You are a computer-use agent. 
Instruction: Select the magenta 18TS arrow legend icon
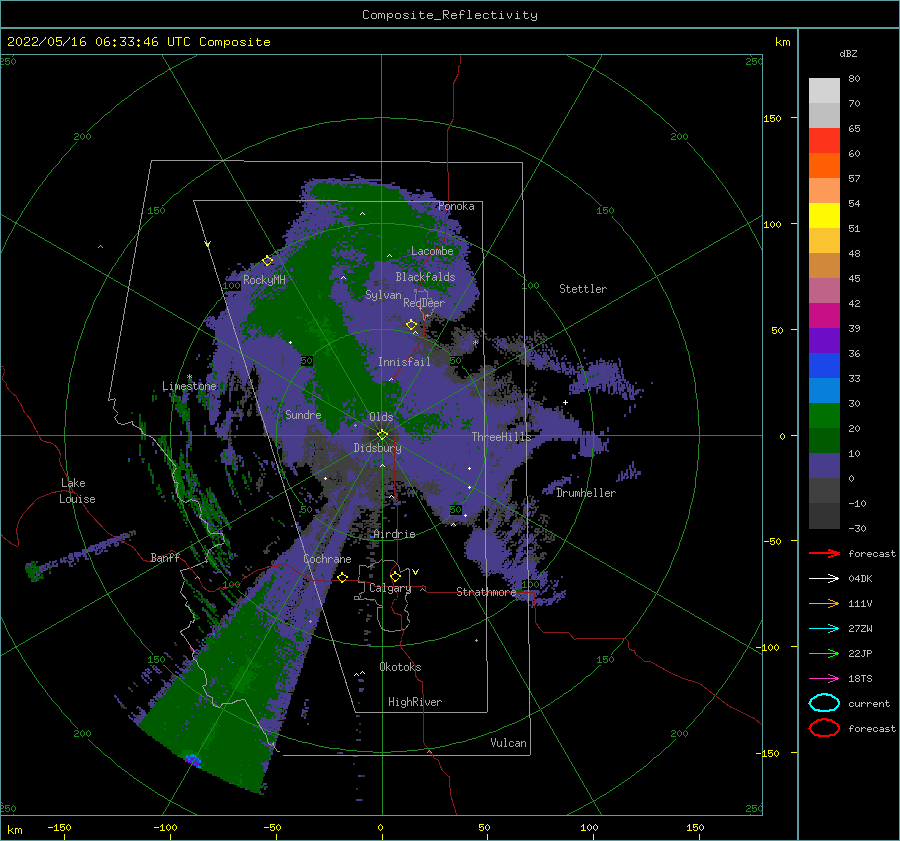[x=824, y=679]
